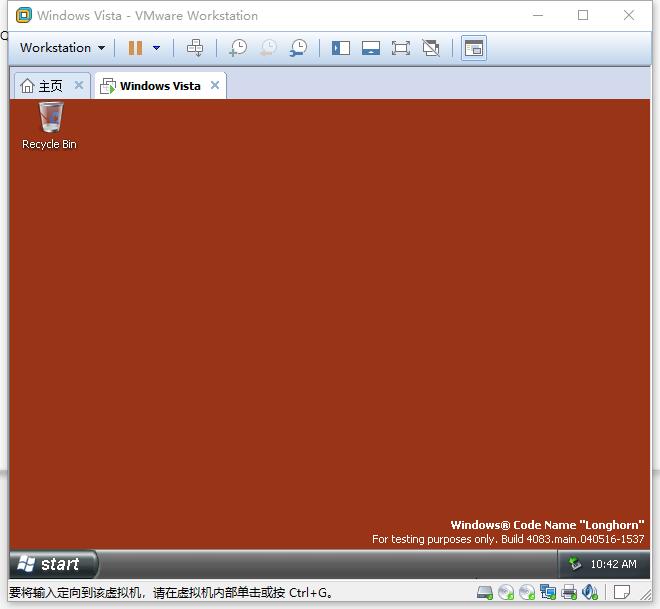Open the Longhorn start menu
Image resolution: width=660 pixels, height=609 pixels.
point(54,564)
